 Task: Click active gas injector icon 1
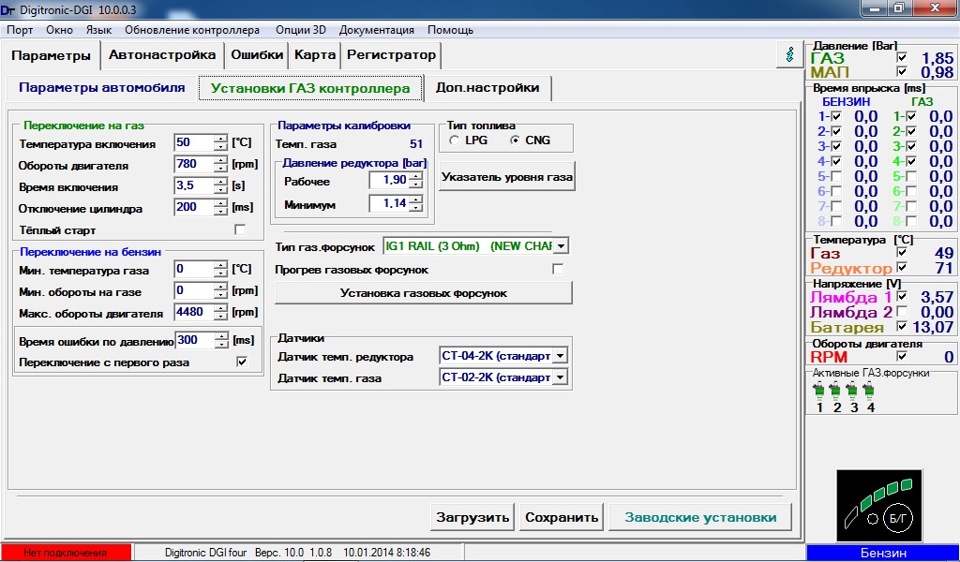click(x=819, y=389)
